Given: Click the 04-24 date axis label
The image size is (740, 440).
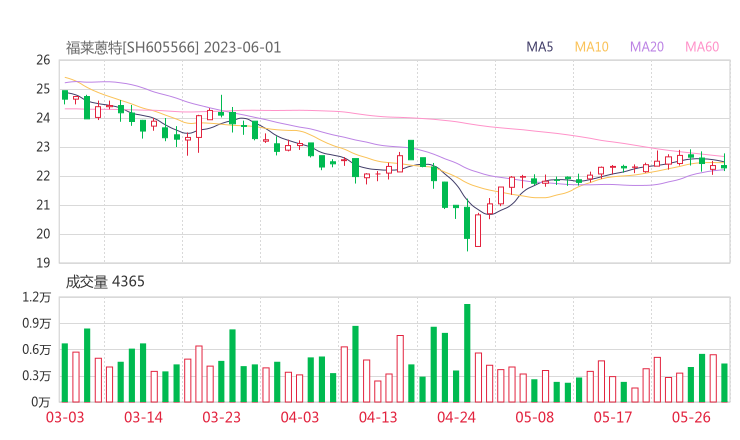Looking at the screenshot, I should (456, 417).
